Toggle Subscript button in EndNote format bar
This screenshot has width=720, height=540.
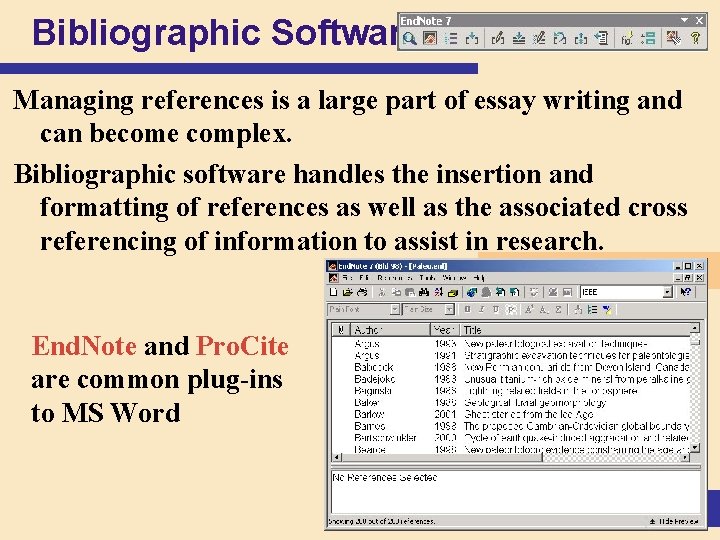pos(544,309)
